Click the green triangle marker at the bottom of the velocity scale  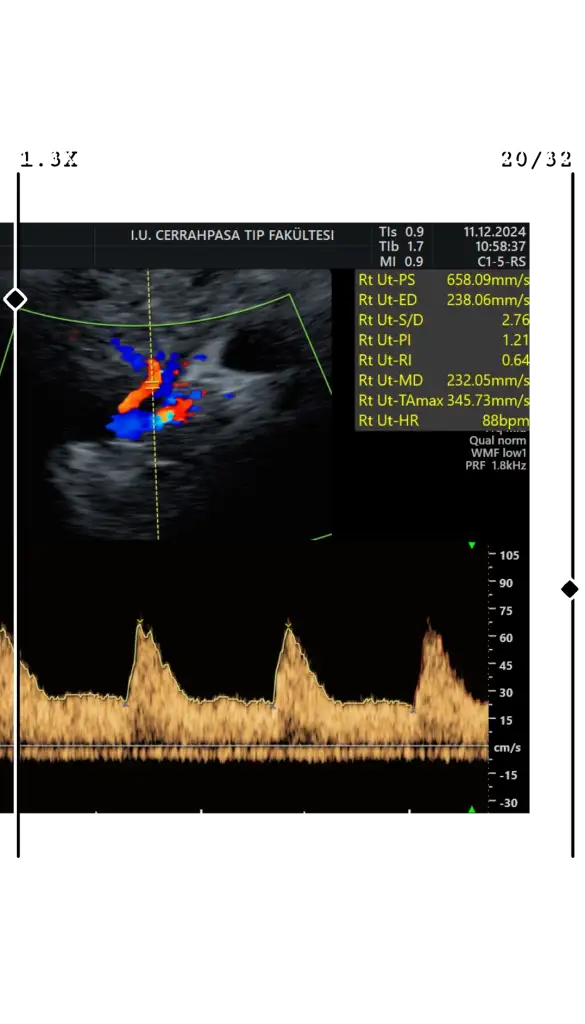click(472, 809)
